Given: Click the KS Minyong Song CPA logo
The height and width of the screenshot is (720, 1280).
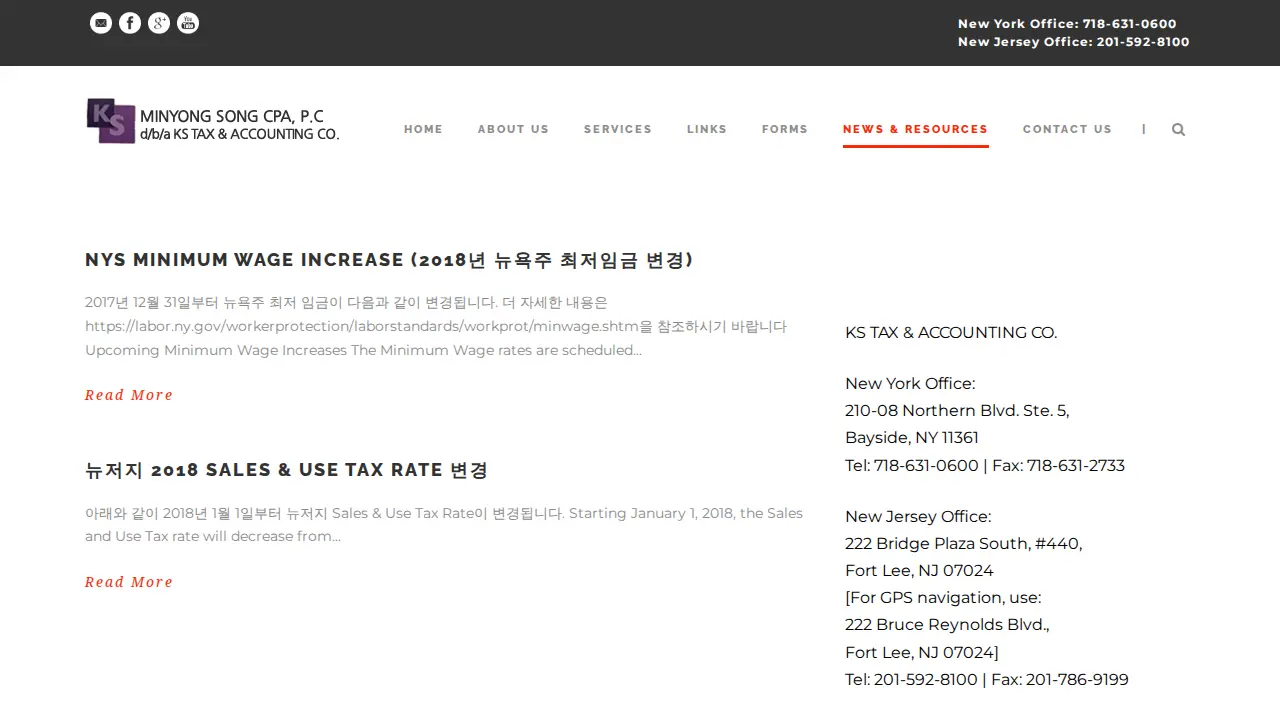Looking at the screenshot, I should (213, 121).
